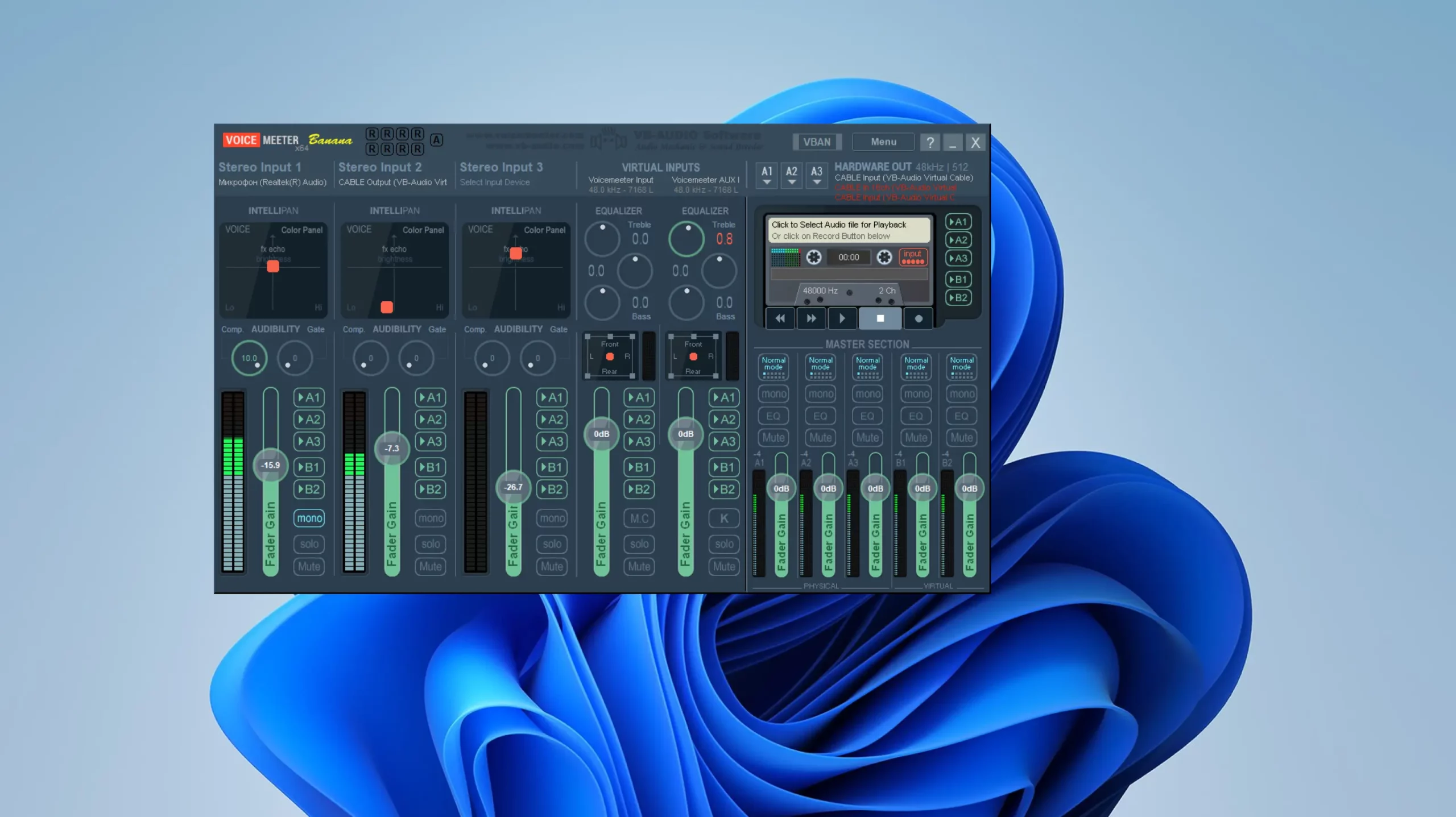The width and height of the screenshot is (1456, 817).
Task: Click the EQ button on A1 bus
Action: (x=773, y=416)
